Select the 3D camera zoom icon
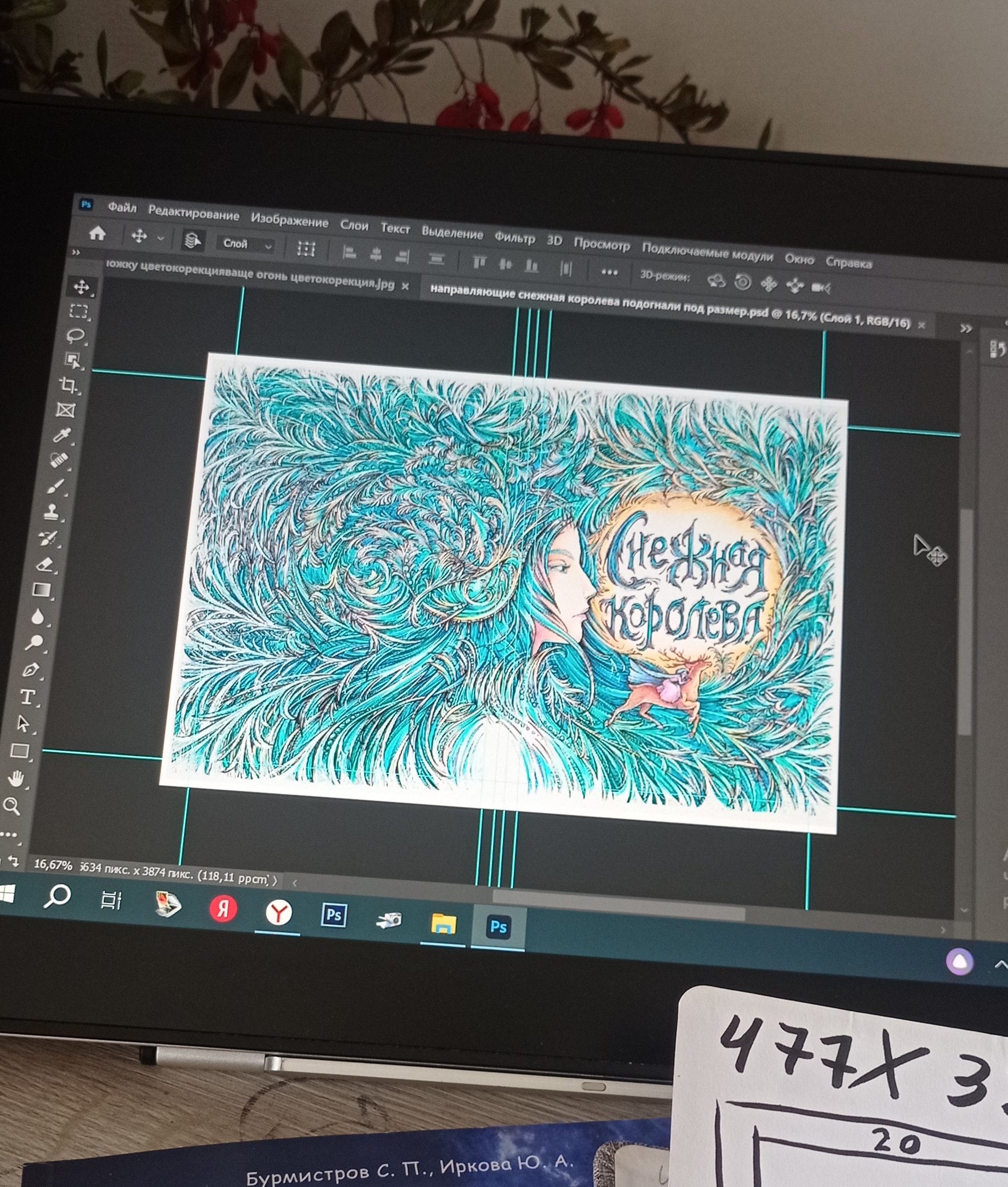The width and height of the screenshot is (1008, 1187). point(821,288)
